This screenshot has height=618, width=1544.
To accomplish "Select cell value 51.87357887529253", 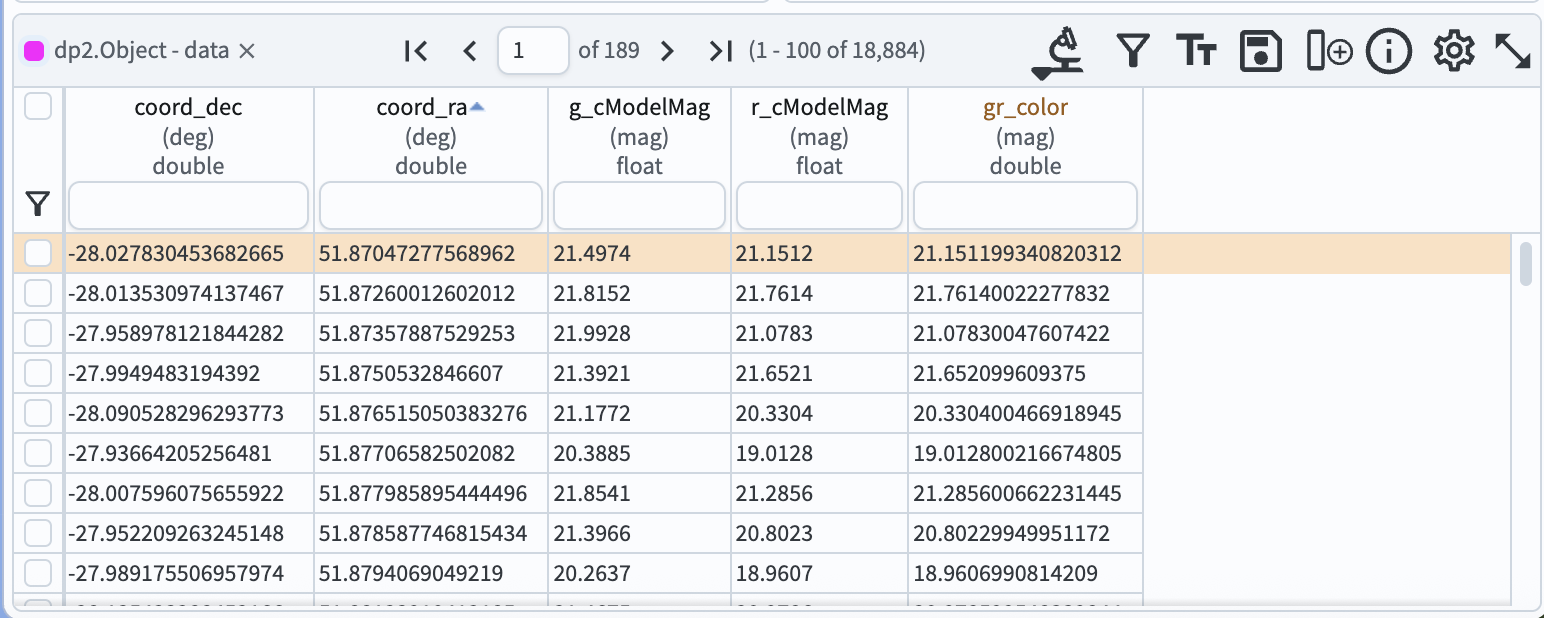I will click(x=417, y=333).
